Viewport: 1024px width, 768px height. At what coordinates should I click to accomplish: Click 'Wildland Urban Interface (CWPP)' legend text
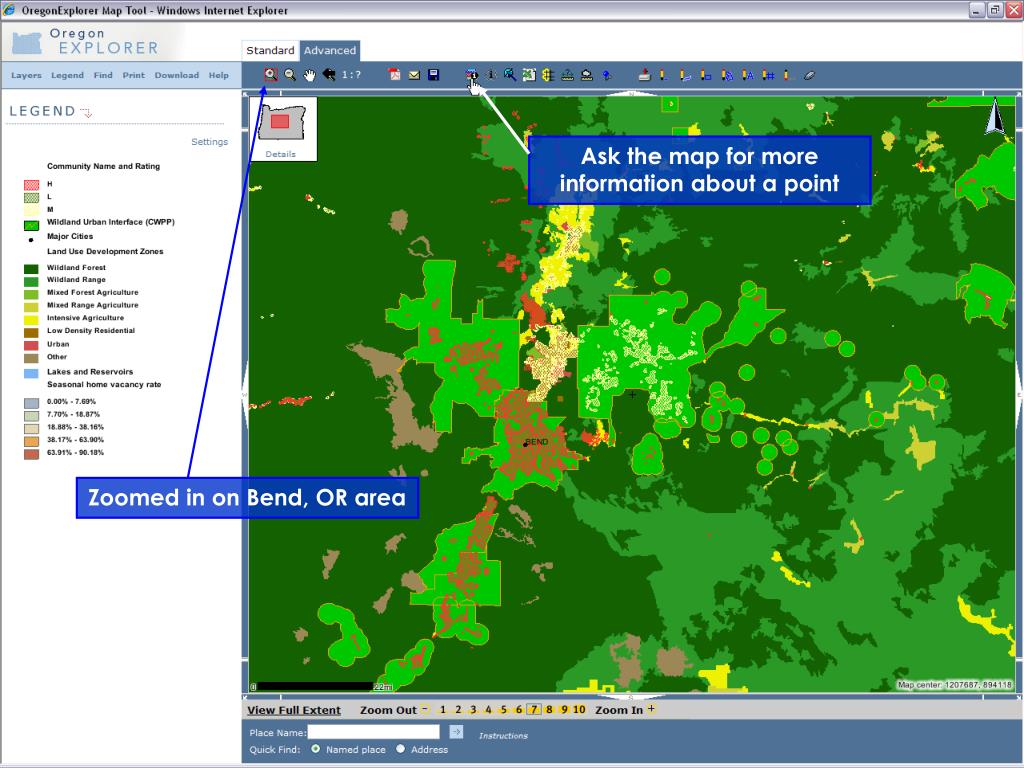(110, 222)
